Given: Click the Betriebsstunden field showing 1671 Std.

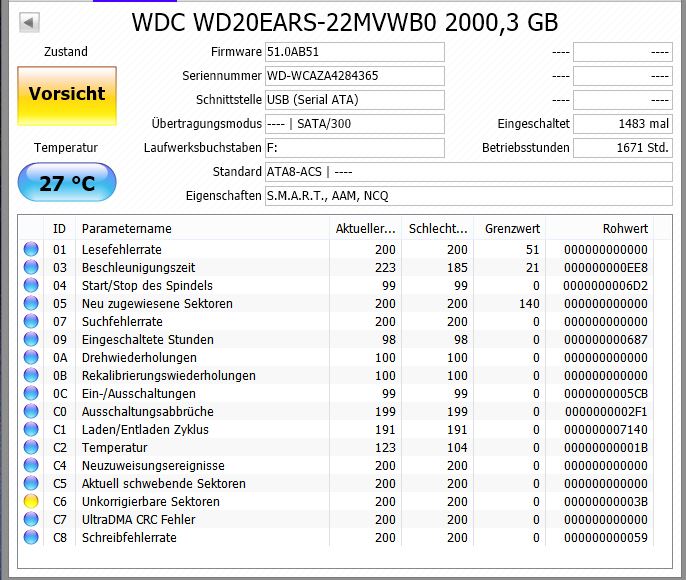Looking at the screenshot, I should click(623, 148).
